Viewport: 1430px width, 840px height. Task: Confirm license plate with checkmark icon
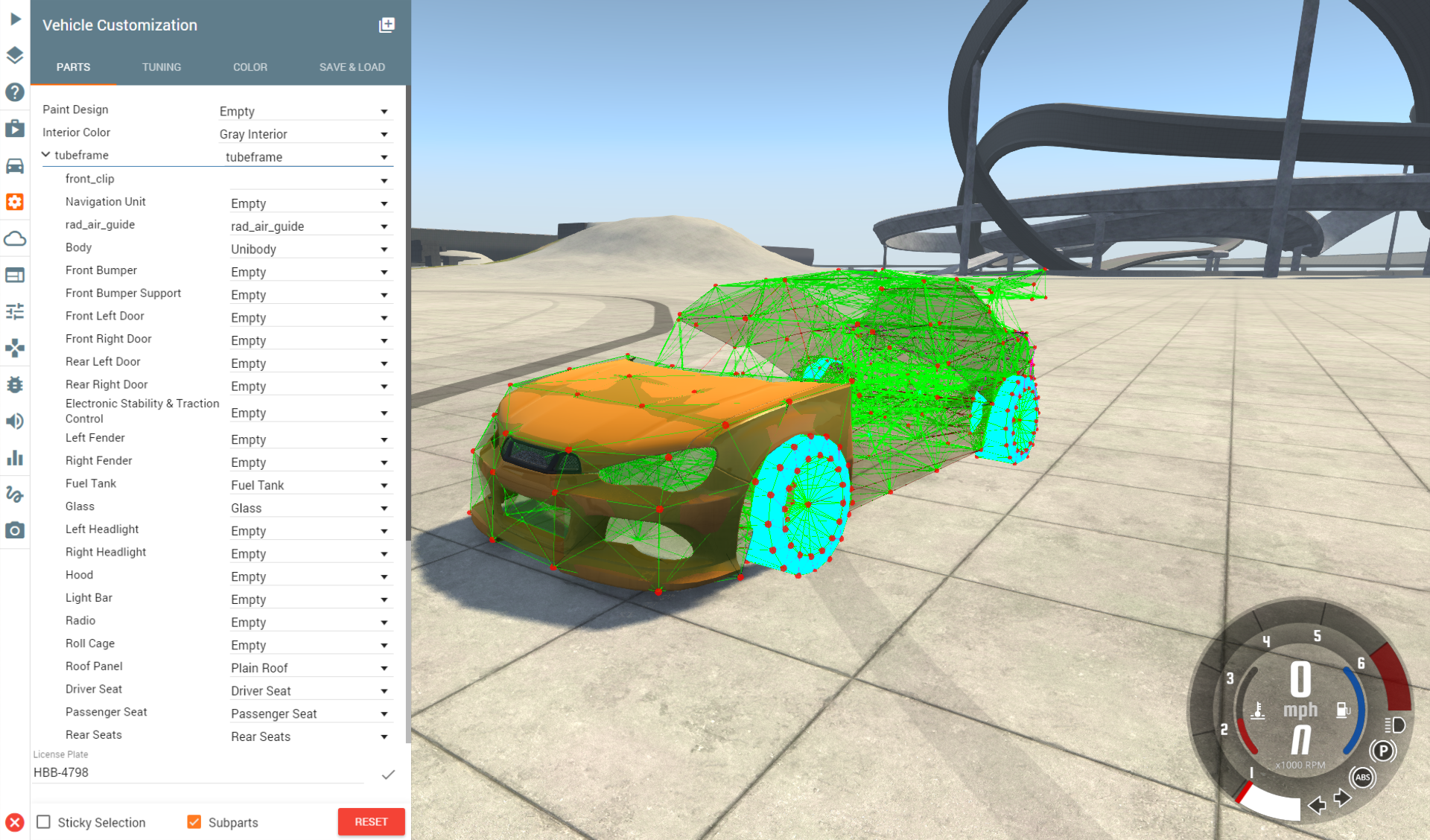click(388, 774)
